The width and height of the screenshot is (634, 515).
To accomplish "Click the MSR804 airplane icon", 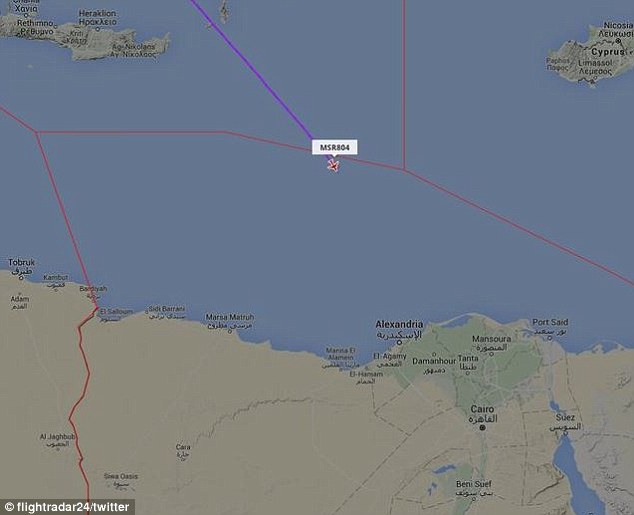I will 333,165.
